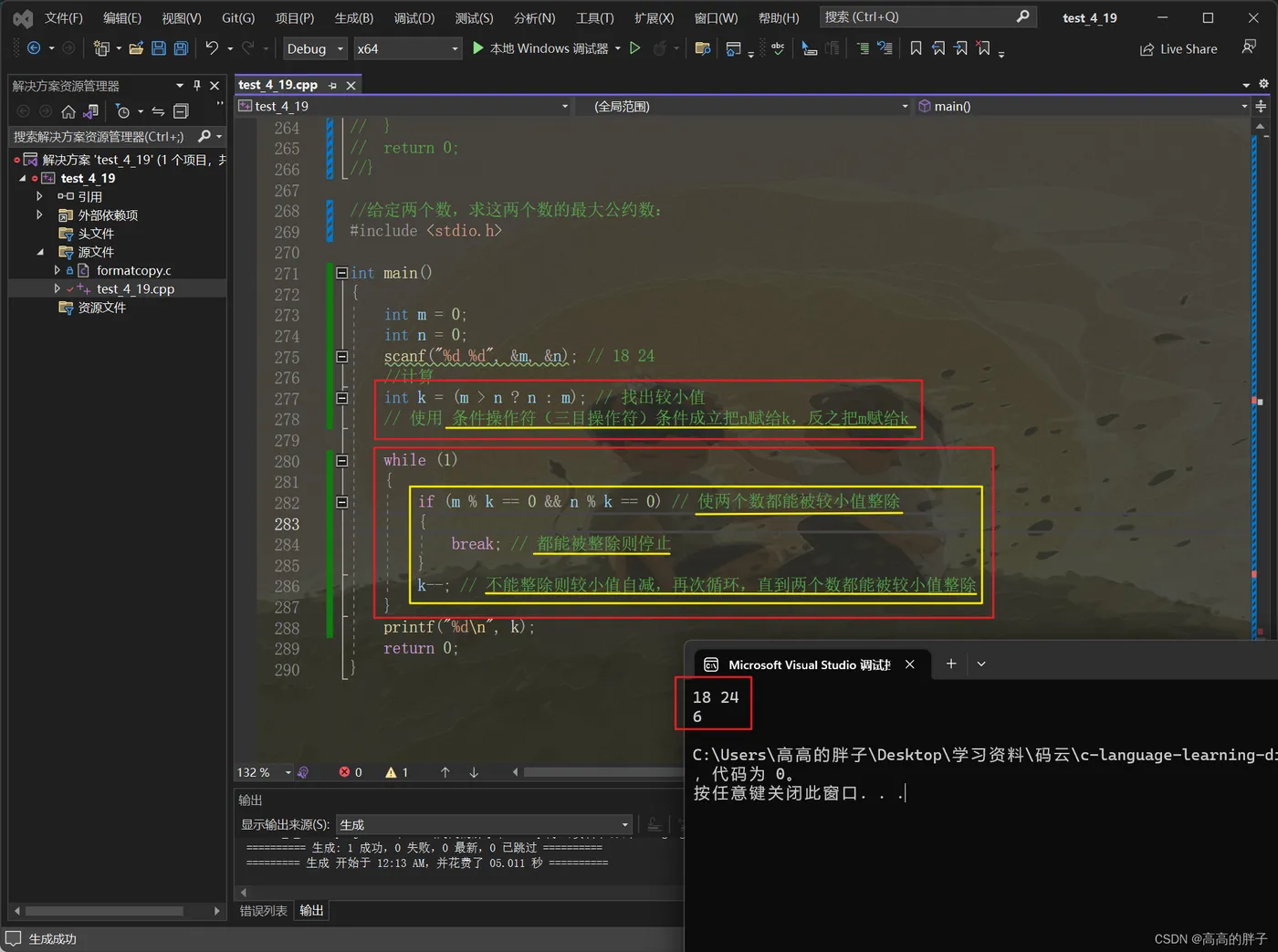
Task: Open the 生成(B) menu
Action: [354, 17]
